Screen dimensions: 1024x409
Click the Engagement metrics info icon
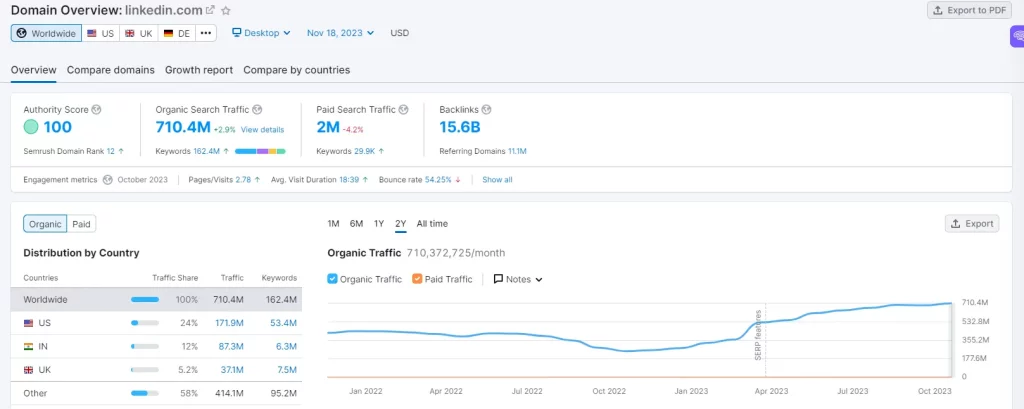(x=108, y=180)
